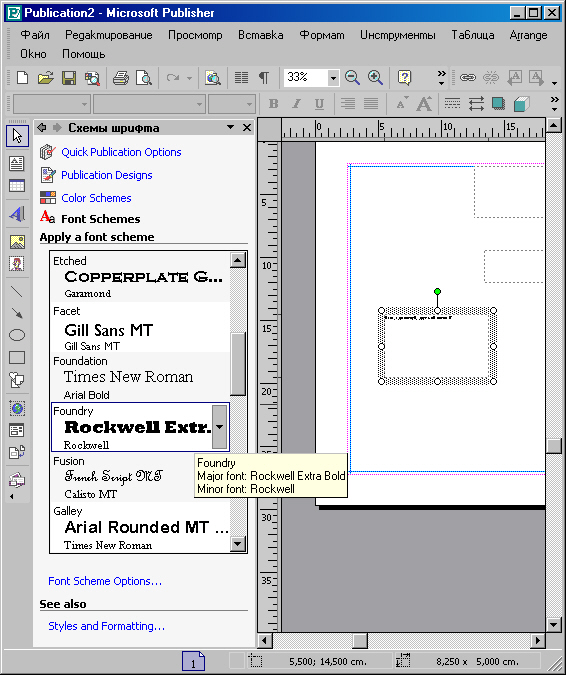Open Quick Publication Options link
Image resolution: width=566 pixels, height=675 pixels.
click(x=121, y=152)
